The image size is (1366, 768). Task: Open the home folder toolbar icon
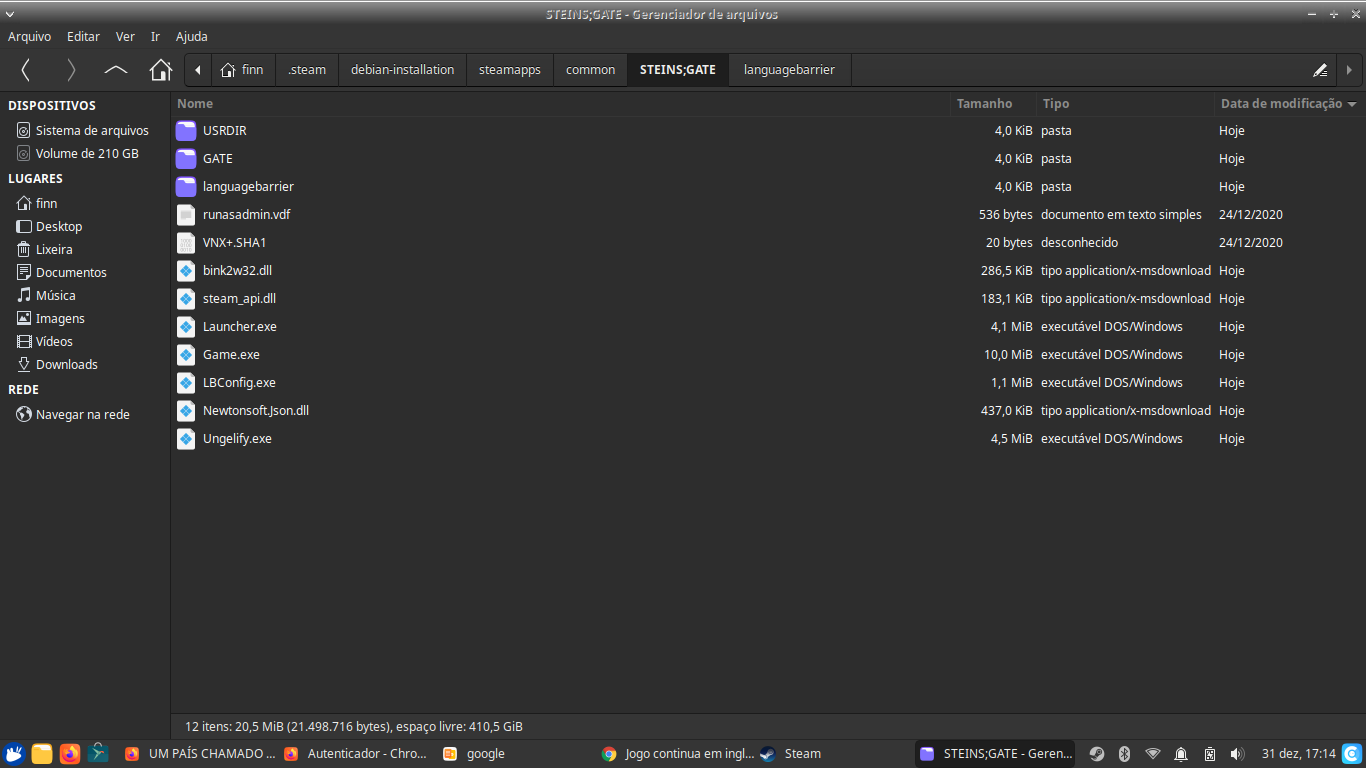pos(160,70)
